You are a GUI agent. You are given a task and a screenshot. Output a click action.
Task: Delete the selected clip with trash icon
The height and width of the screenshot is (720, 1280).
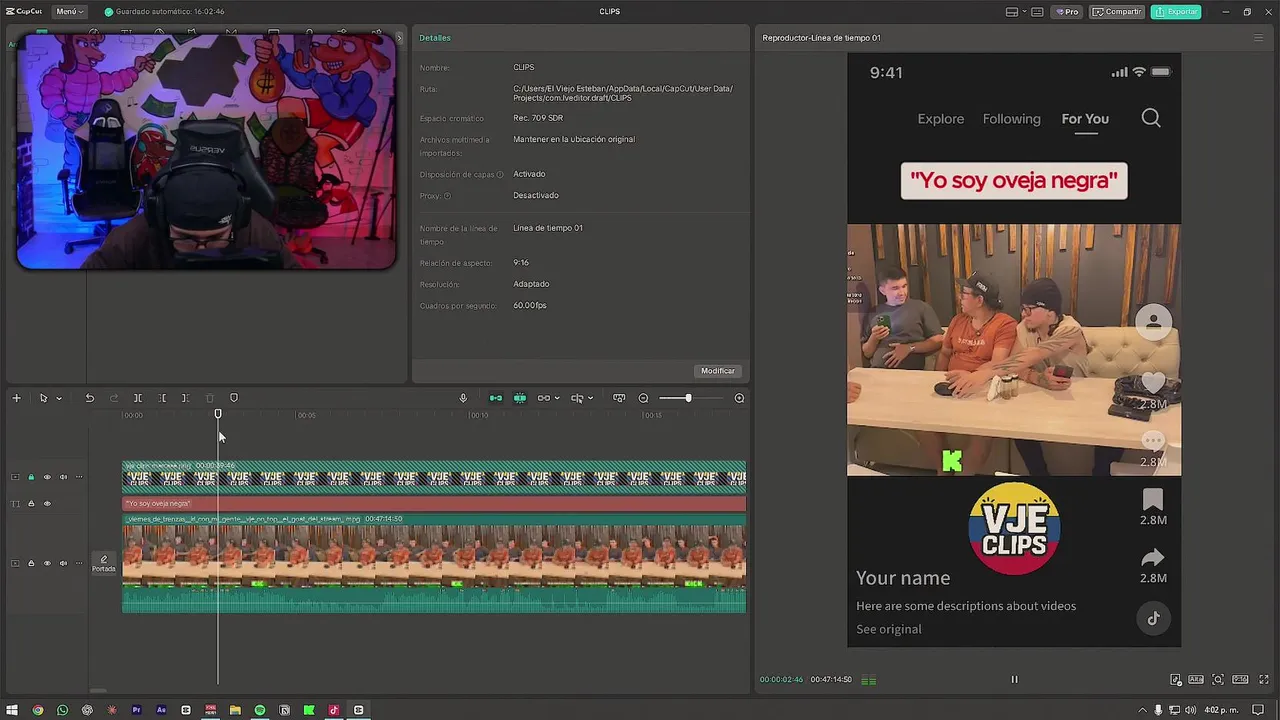(209, 398)
